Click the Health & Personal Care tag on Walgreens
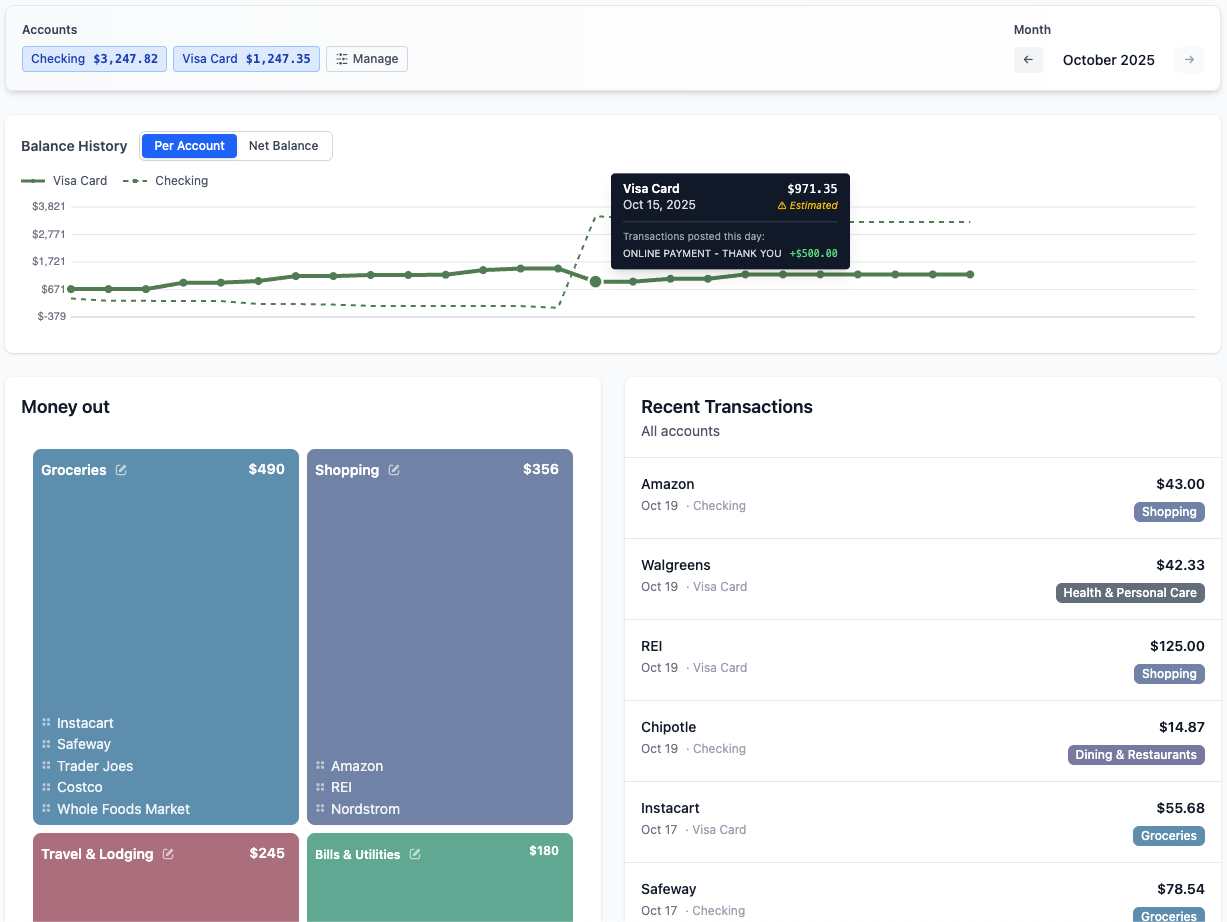 pos(1130,592)
